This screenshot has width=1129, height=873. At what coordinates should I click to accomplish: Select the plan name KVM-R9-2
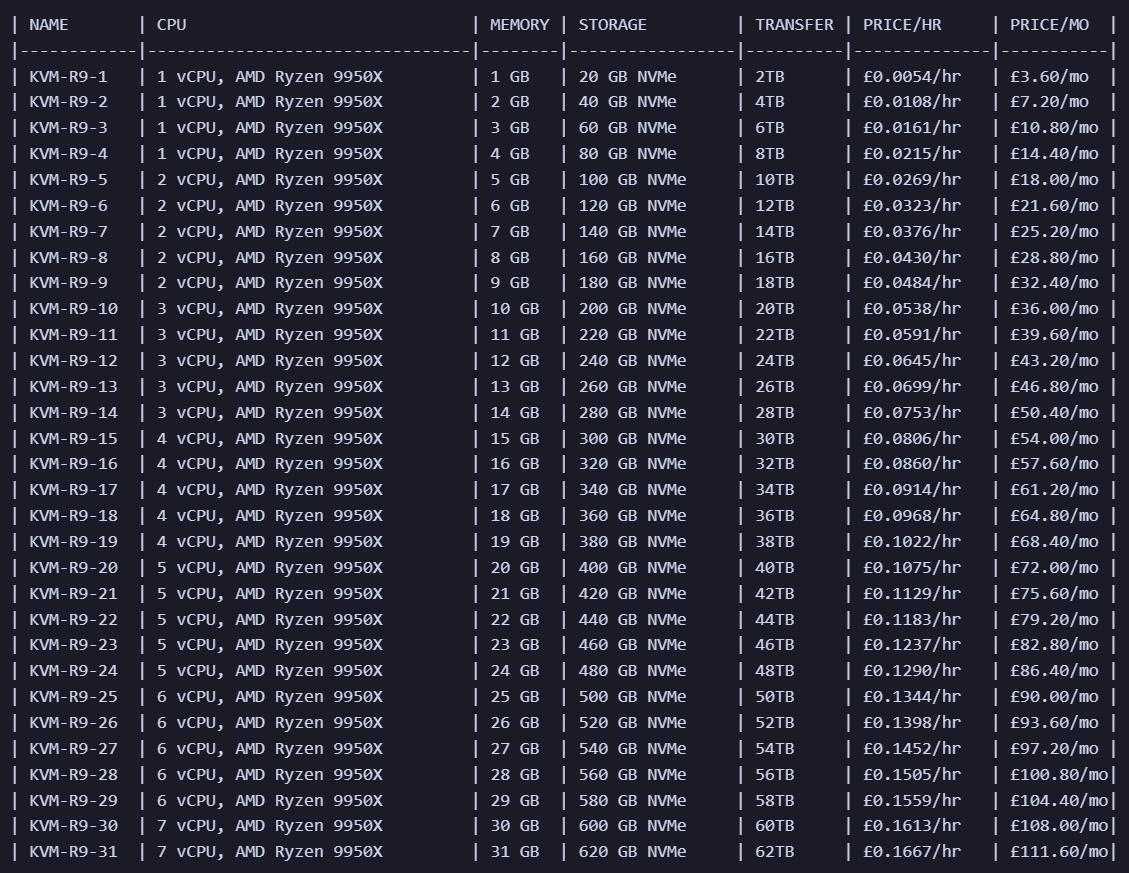[68, 102]
